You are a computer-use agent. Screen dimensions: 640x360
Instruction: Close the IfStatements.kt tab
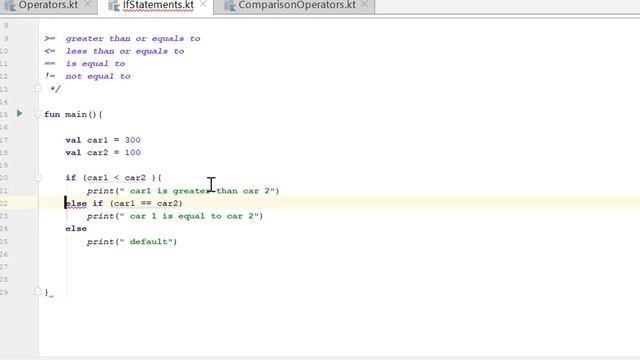[203, 4]
